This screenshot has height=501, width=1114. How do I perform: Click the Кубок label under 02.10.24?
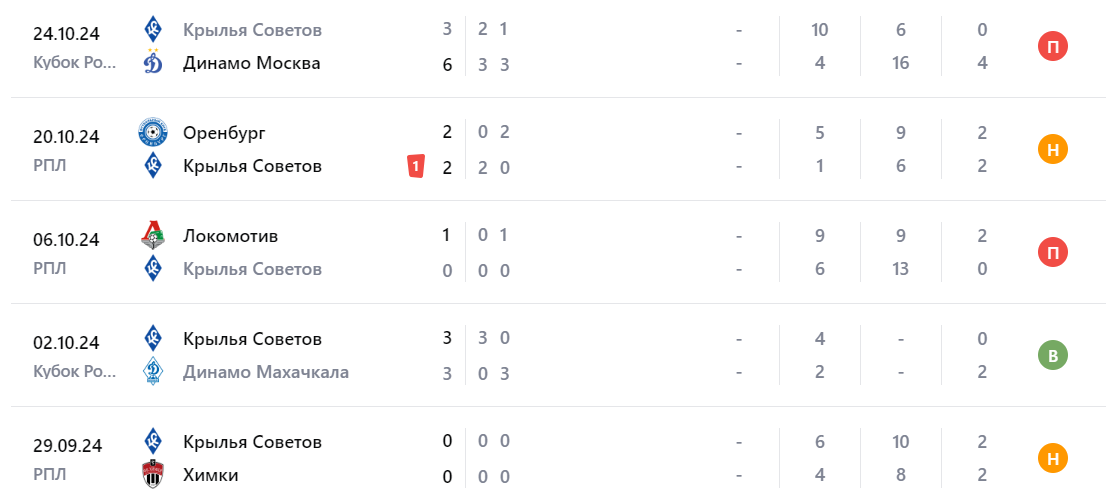pyautogui.click(x=74, y=372)
